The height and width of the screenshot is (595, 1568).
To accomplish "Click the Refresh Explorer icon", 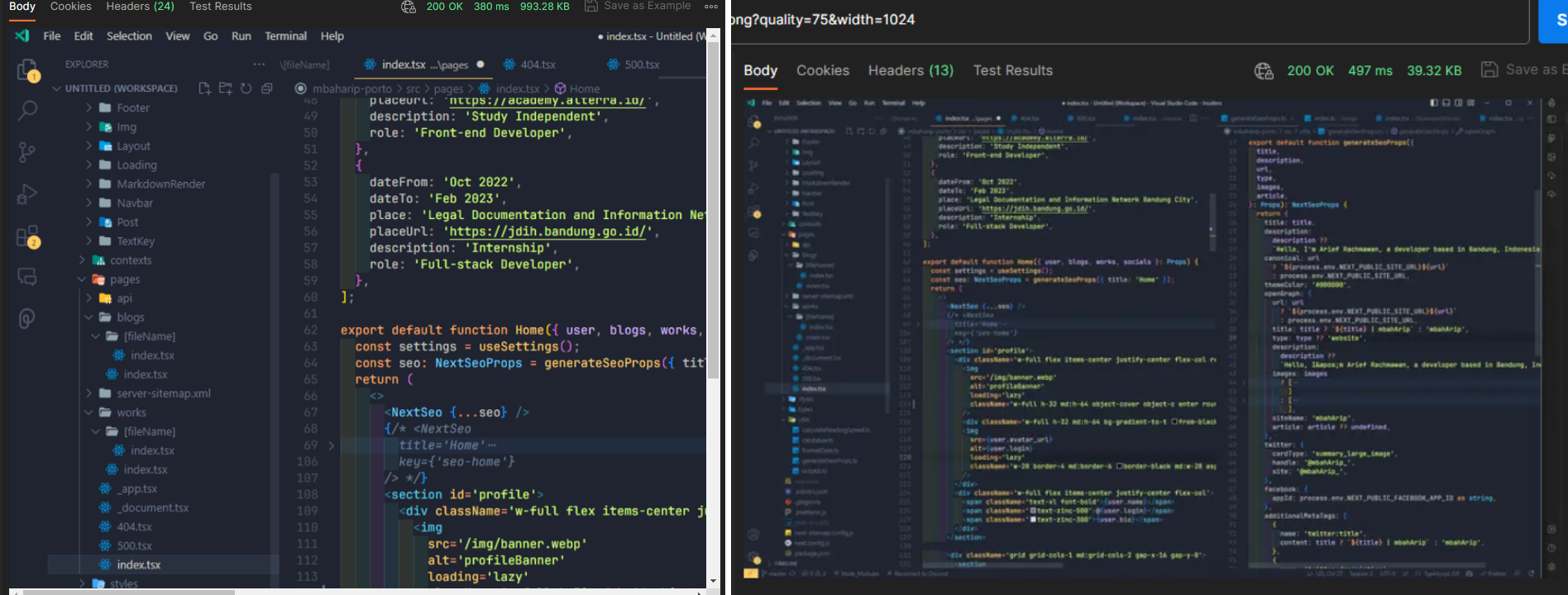I will [x=246, y=88].
